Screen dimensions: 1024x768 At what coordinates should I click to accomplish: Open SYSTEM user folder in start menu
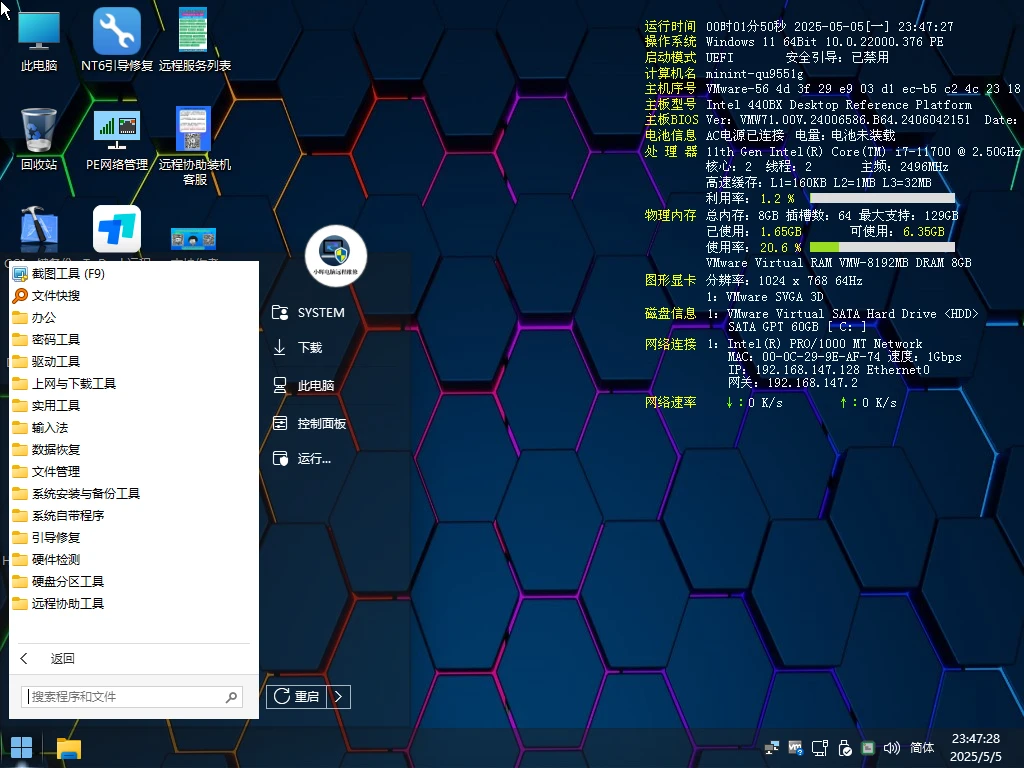(308, 312)
